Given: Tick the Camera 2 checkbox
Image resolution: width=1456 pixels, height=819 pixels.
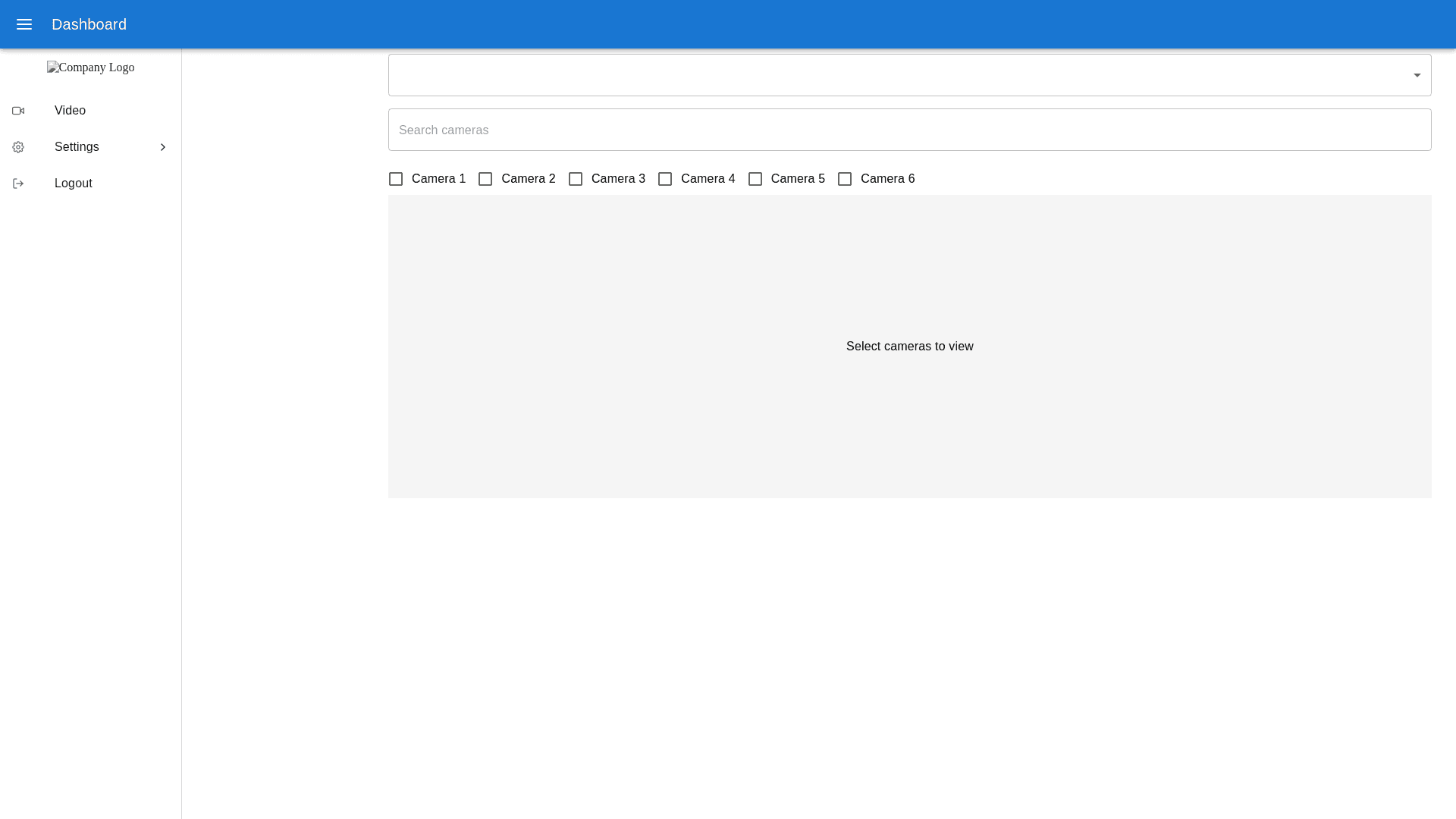Looking at the screenshot, I should (485, 179).
